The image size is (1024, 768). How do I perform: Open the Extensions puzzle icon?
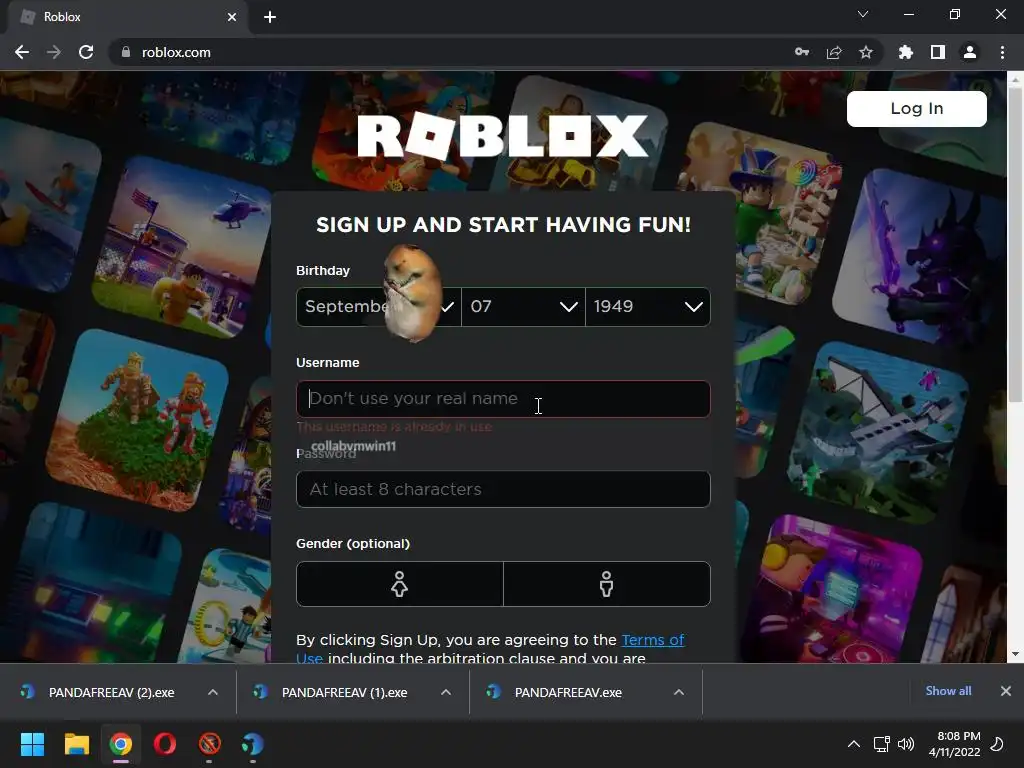point(906,52)
